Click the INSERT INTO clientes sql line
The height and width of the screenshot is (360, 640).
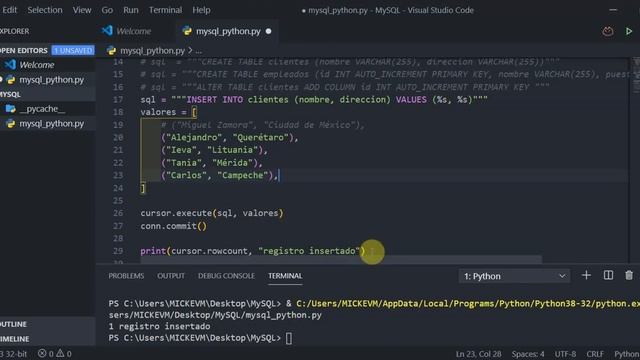click(x=314, y=100)
